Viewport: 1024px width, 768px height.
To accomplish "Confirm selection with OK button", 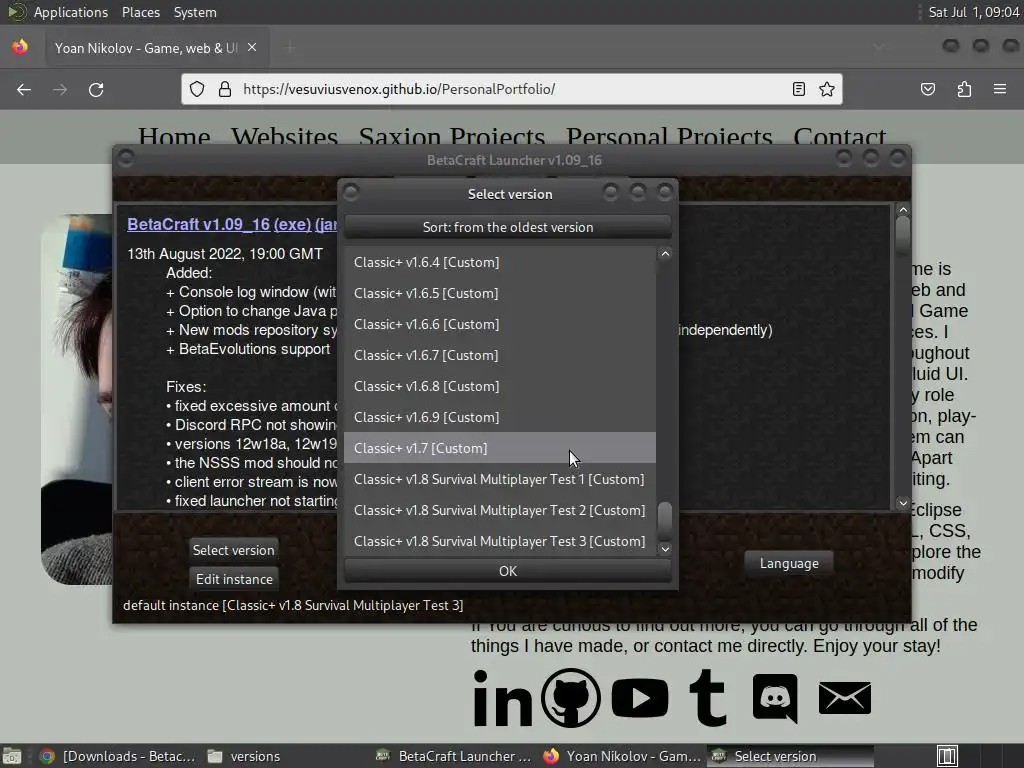I will pos(507,571).
